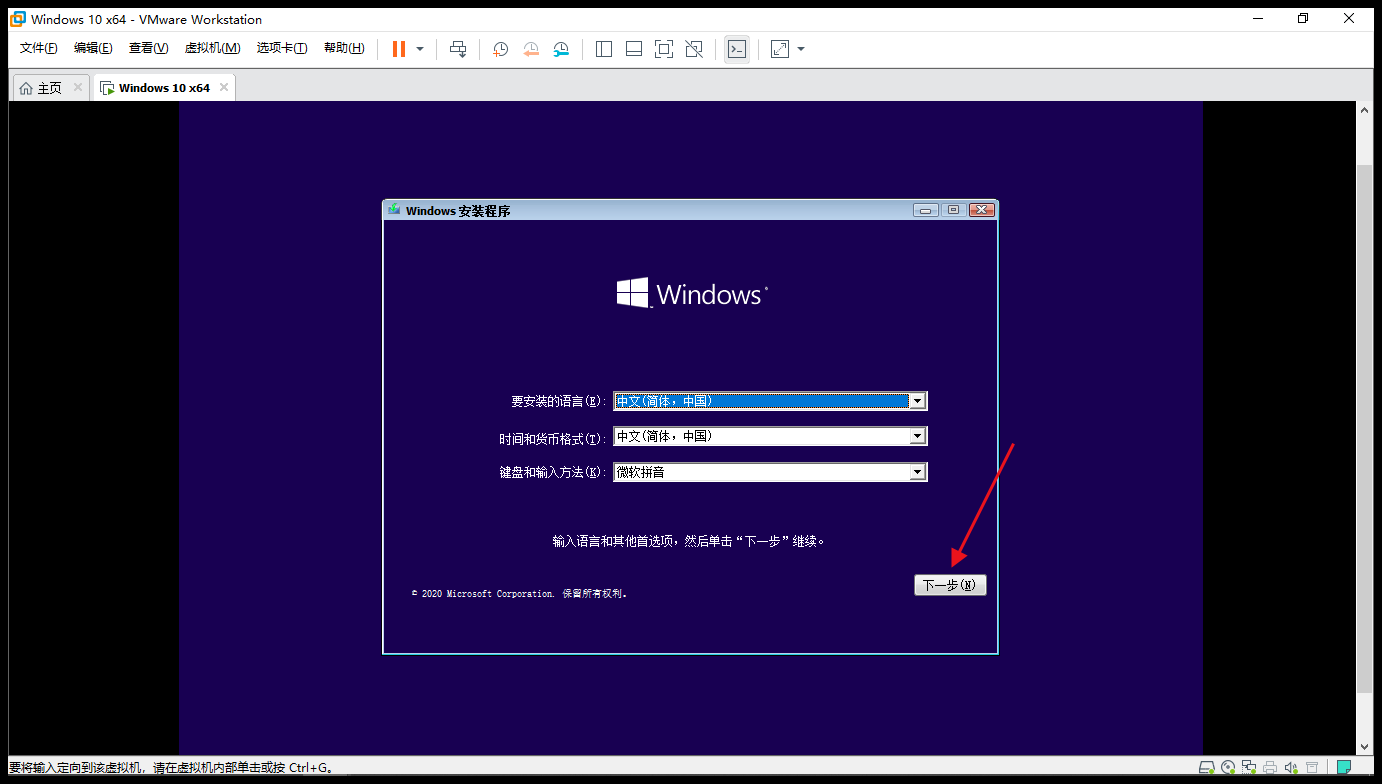The width and height of the screenshot is (1382, 784).
Task: Open the 文件(F) menu
Action: pyautogui.click(x=39, y=48)
